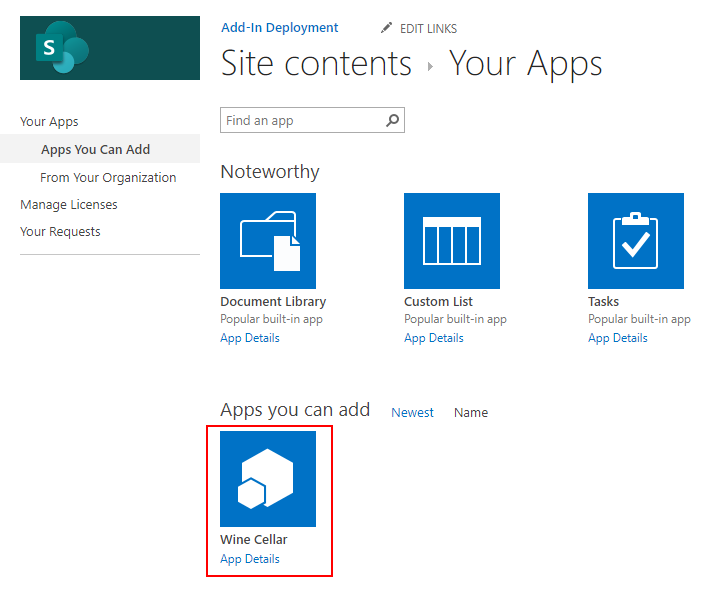
Task: Click the pencil icon beside Edit Links
Action: pyautogui.click(x=387, y=28)
